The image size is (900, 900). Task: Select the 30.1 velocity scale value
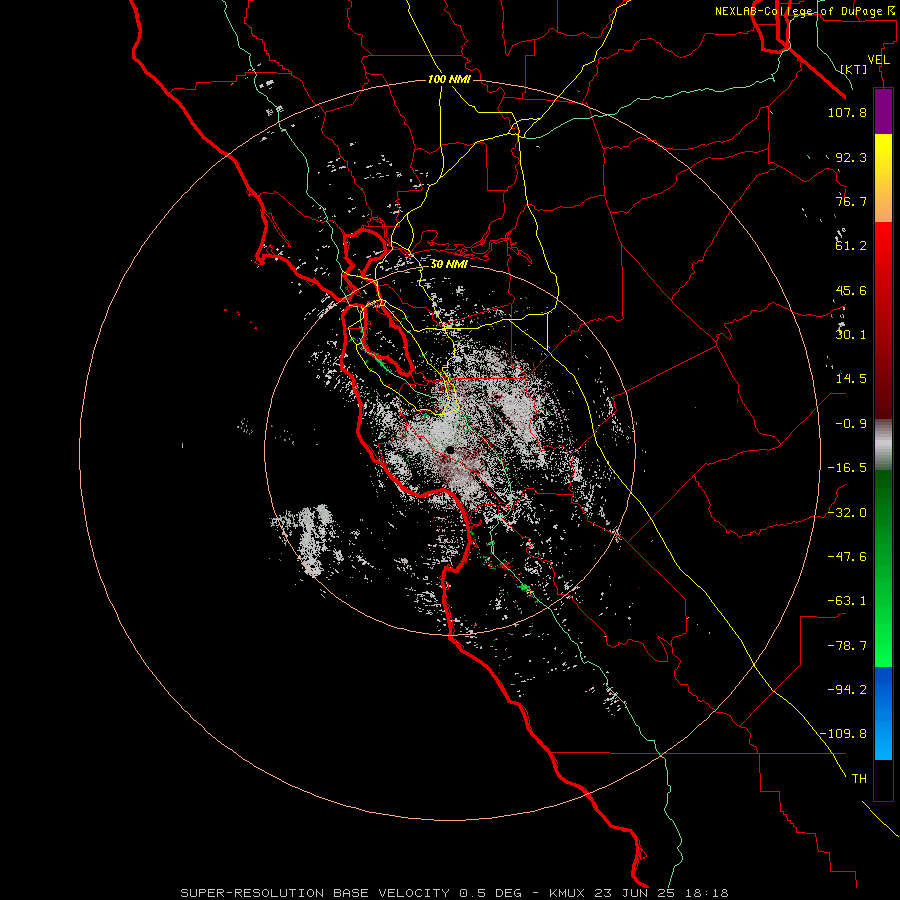click(851, 335)
